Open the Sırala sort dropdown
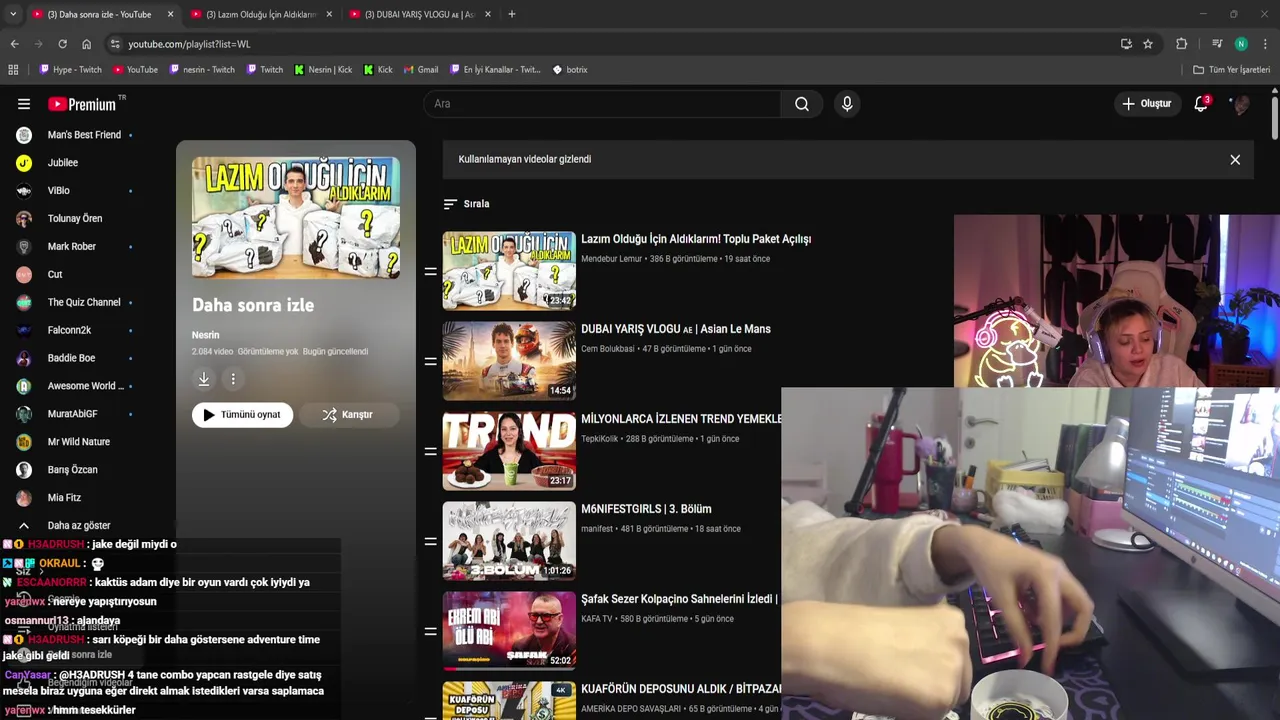 [x=466, y=204]
